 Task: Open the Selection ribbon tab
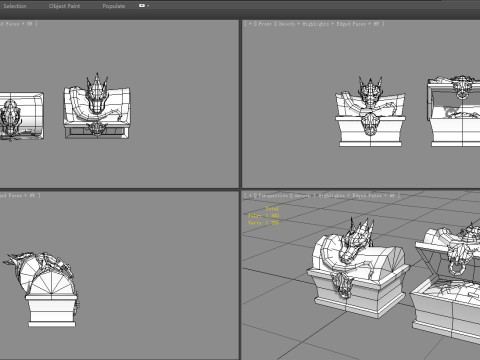(14, 6)
